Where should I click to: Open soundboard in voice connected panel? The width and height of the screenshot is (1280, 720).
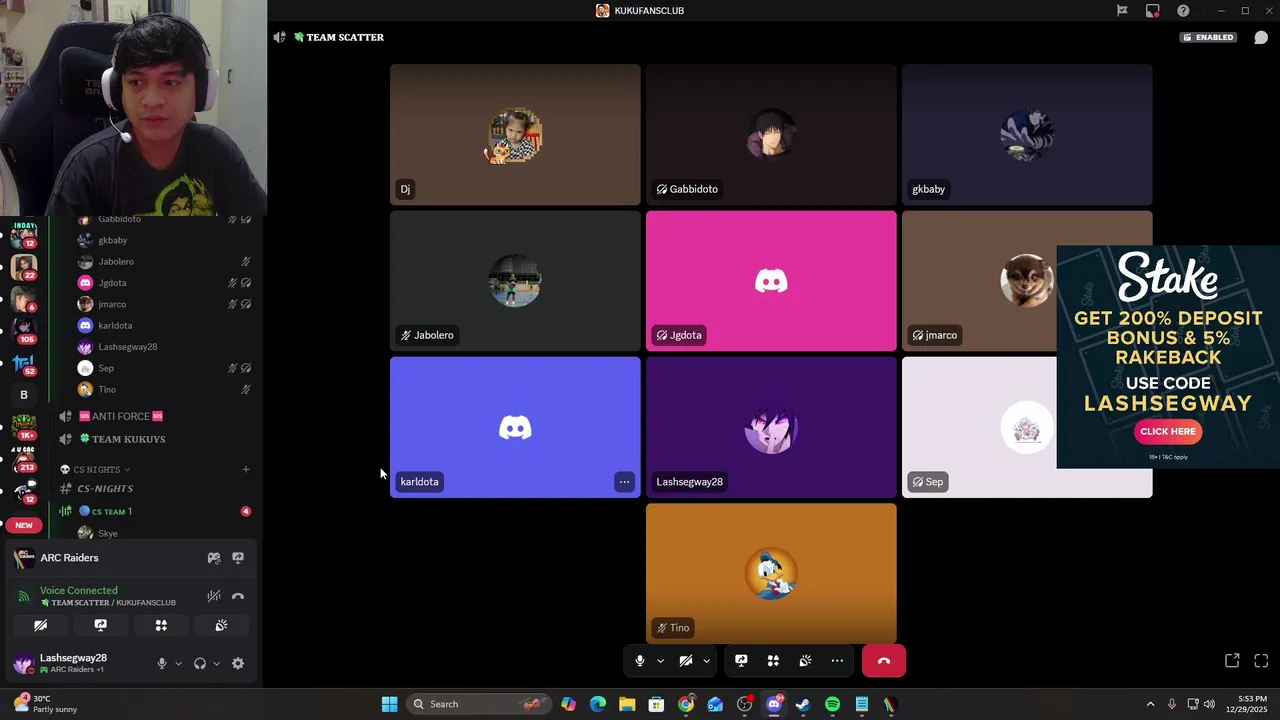click(x=221, y=625)
